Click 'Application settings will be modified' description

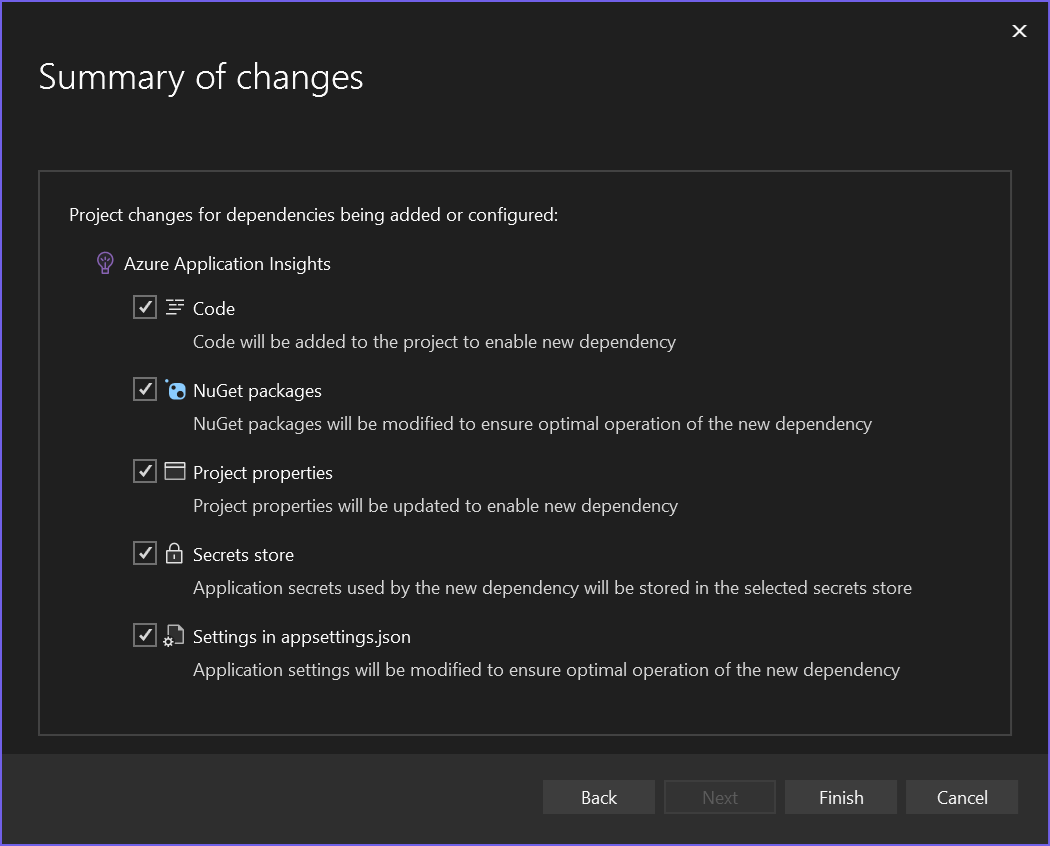click(x=546, y=670)
